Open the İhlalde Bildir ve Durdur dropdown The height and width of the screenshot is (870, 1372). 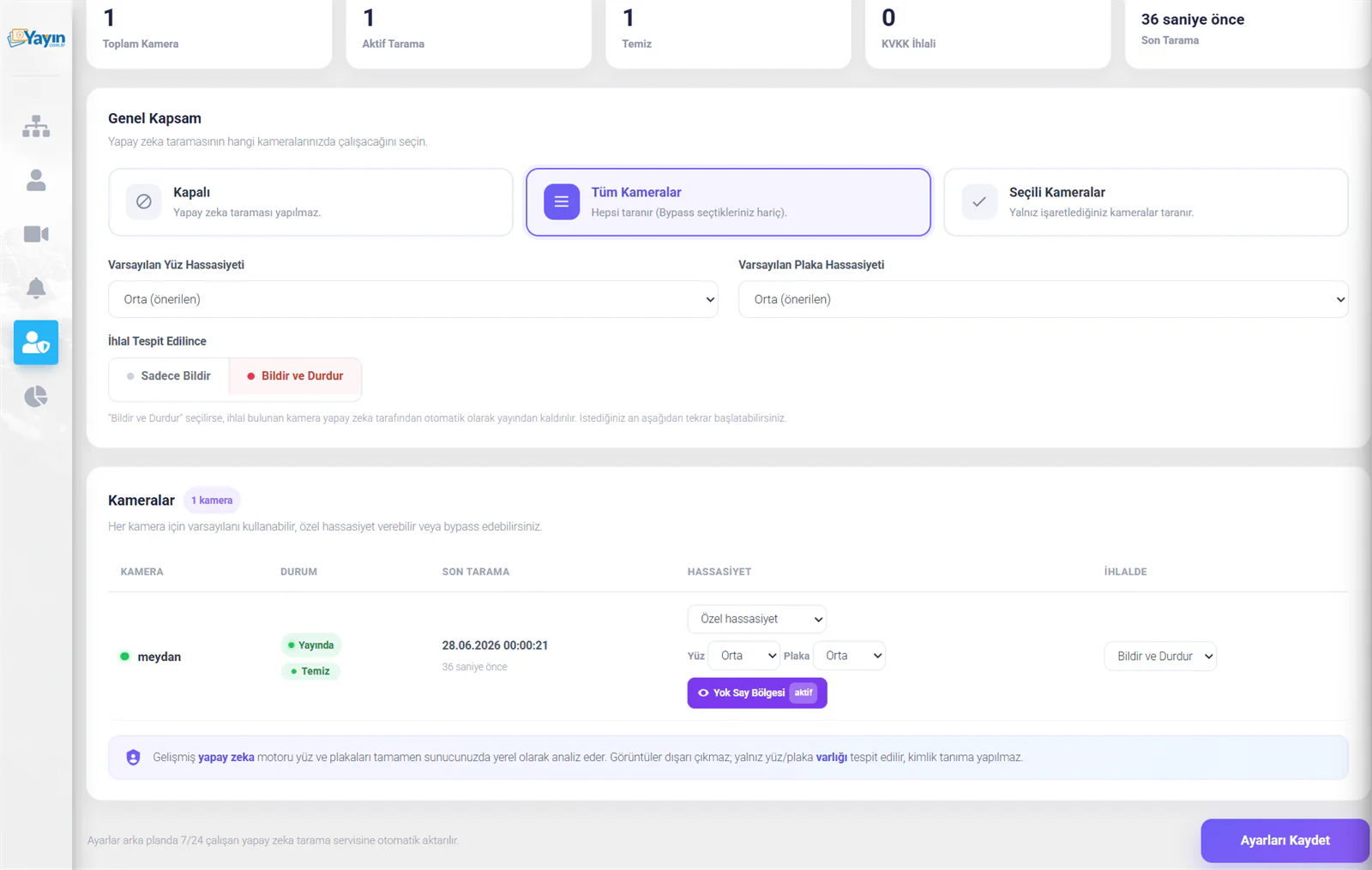[1160, 657]
